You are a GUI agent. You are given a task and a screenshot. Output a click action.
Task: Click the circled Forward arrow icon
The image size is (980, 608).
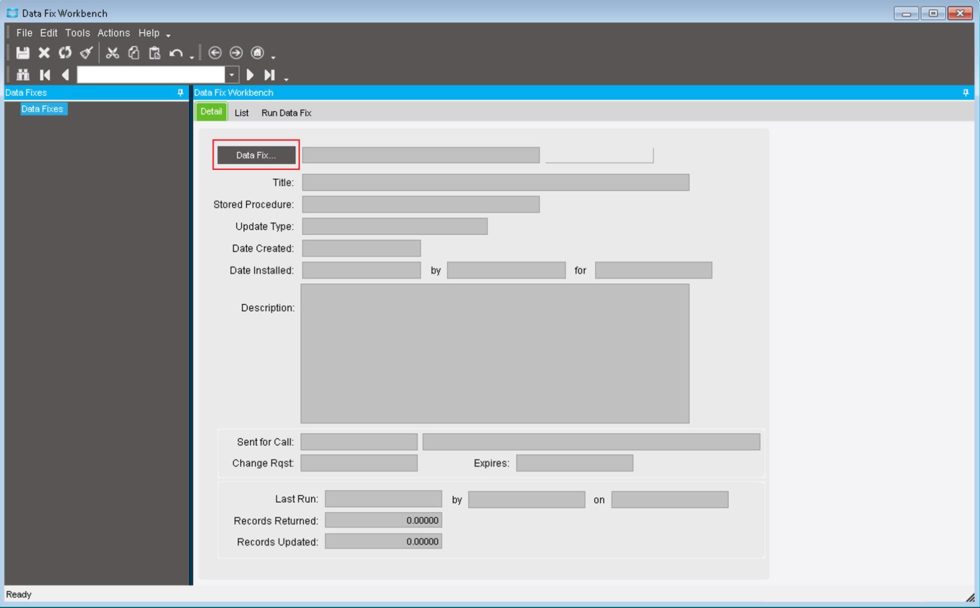236,53
